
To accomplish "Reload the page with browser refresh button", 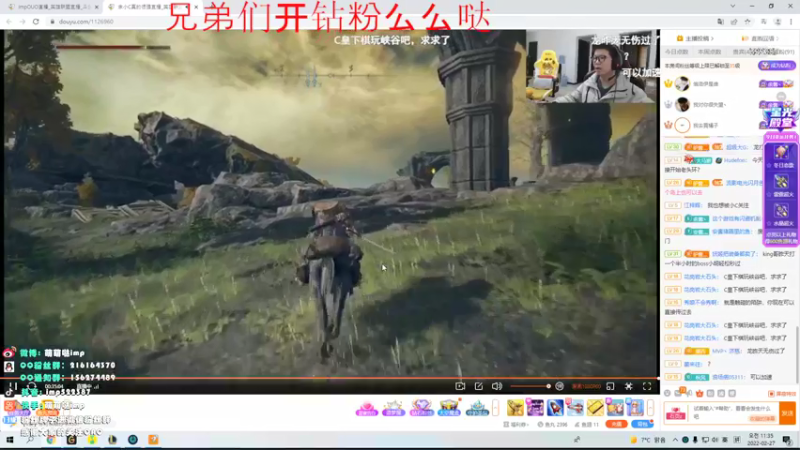I will [x=36, y=21].
